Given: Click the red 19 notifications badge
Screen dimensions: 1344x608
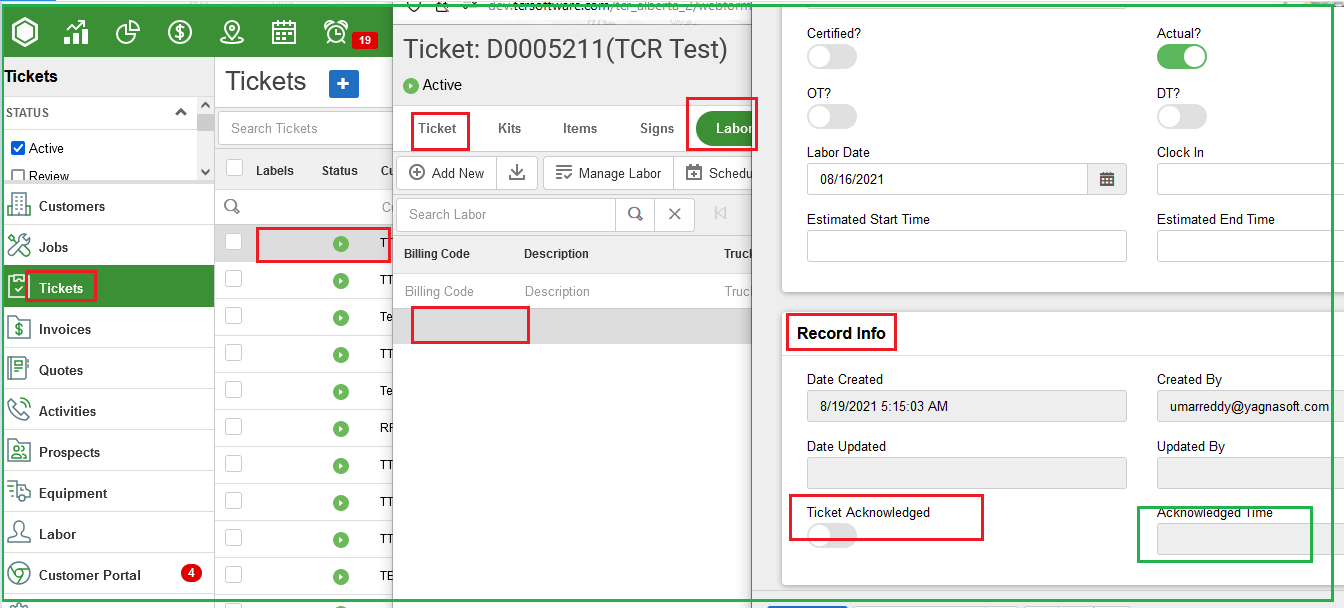Looking at the screenshot, I should coord(364,40).
